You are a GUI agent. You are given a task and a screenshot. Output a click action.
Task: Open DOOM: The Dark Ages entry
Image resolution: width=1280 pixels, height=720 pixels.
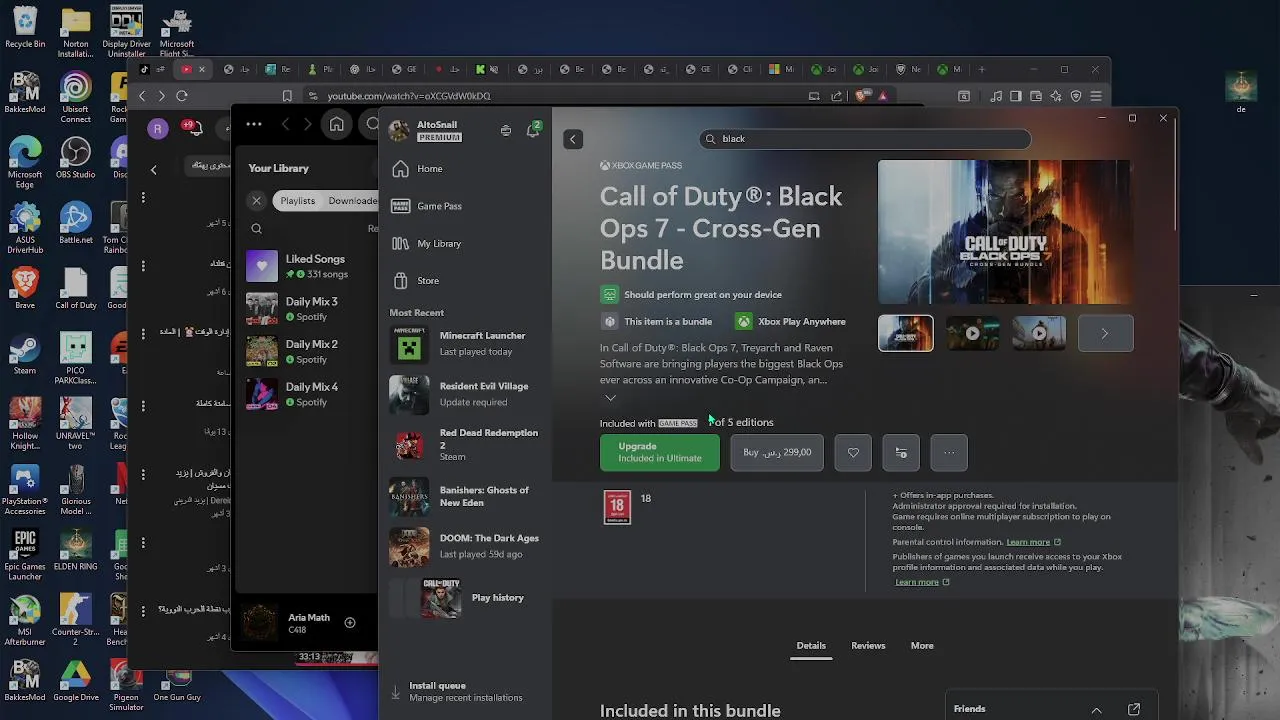465,546
